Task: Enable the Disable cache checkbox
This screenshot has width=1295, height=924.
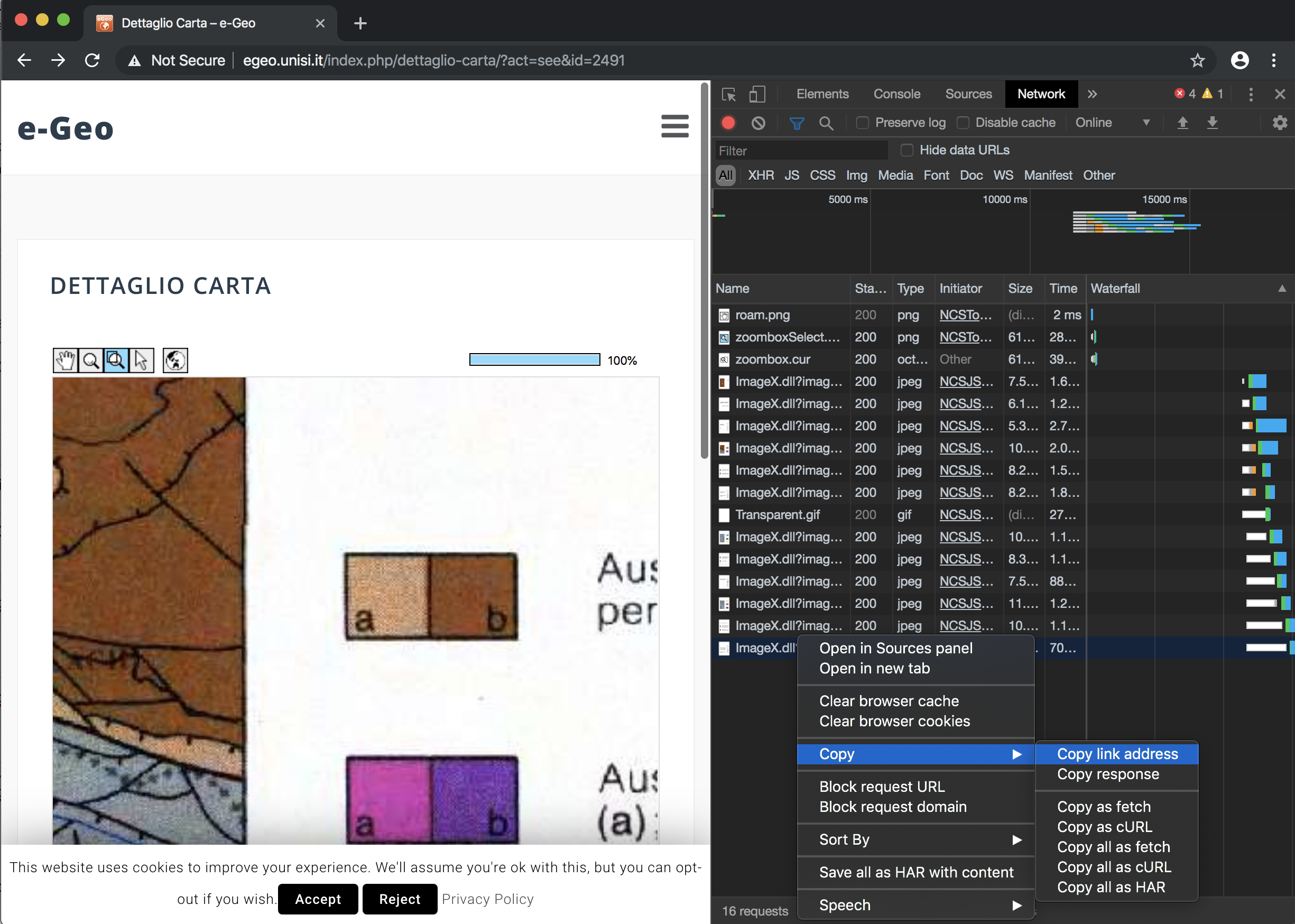Action: [963, 122]
